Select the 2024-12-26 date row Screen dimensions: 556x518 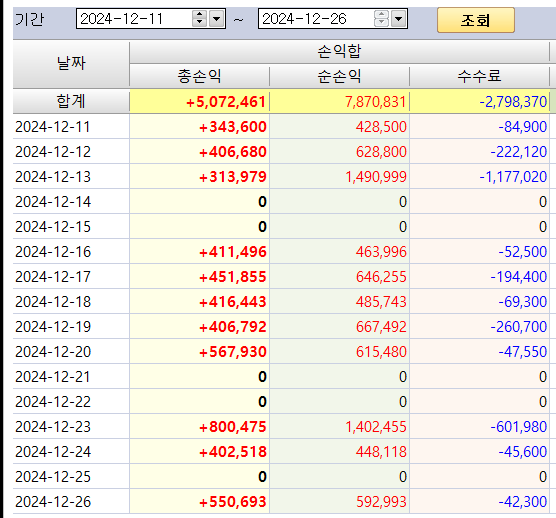[x=71, y=502]
